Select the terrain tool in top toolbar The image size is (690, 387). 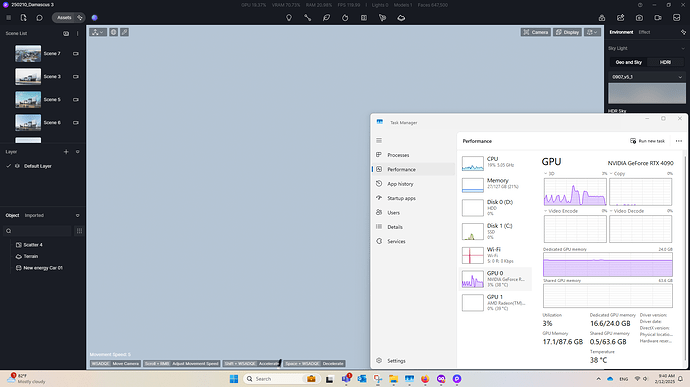(x=401, y=18)
